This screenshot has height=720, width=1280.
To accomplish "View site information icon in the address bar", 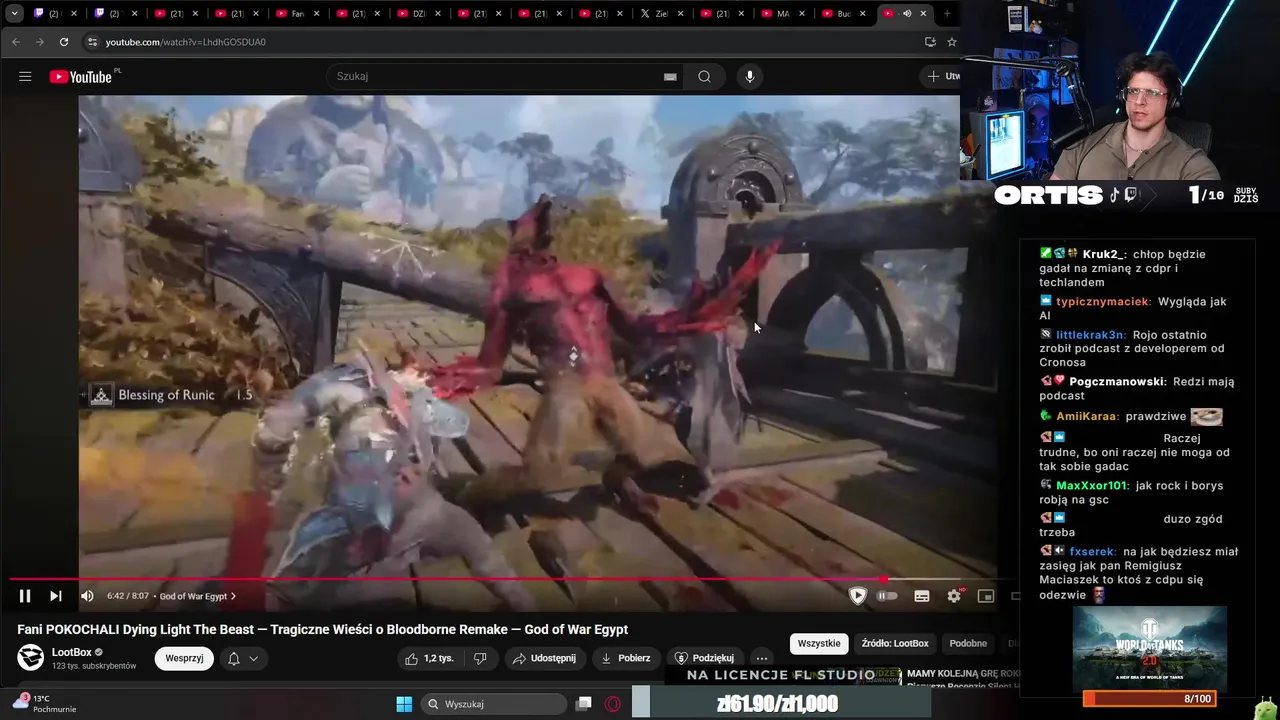I will 92,42.
